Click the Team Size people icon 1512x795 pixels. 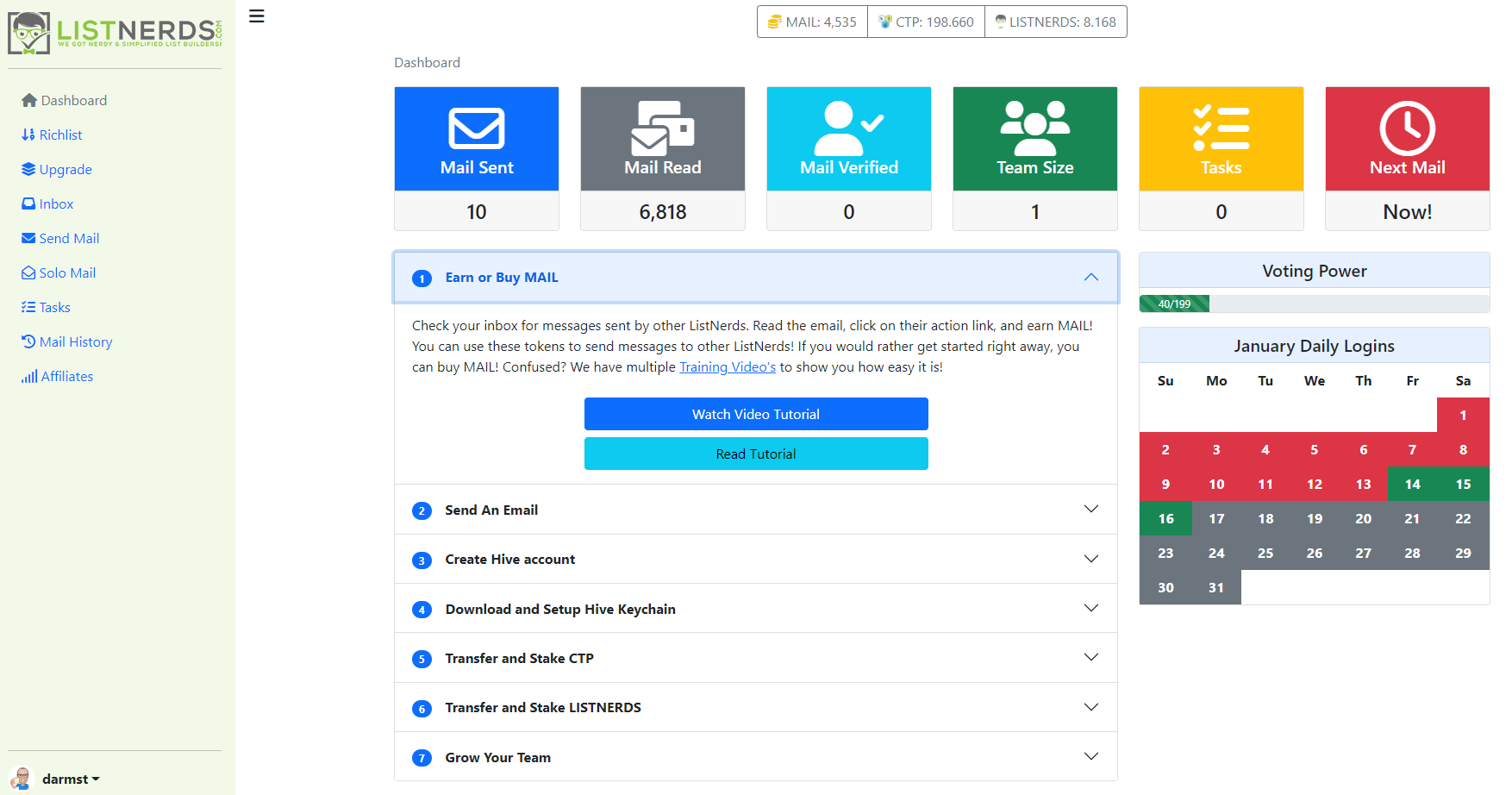point(1035,128)
